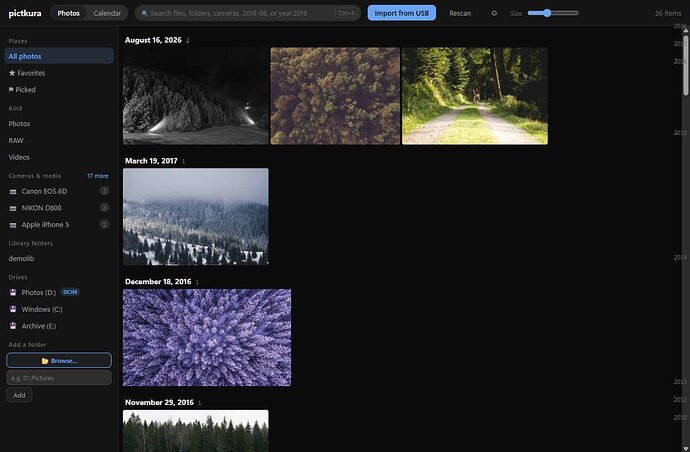Switch to the Calendar view tab
This screenshot has width=690, height=452.
(x=107, y=13)
